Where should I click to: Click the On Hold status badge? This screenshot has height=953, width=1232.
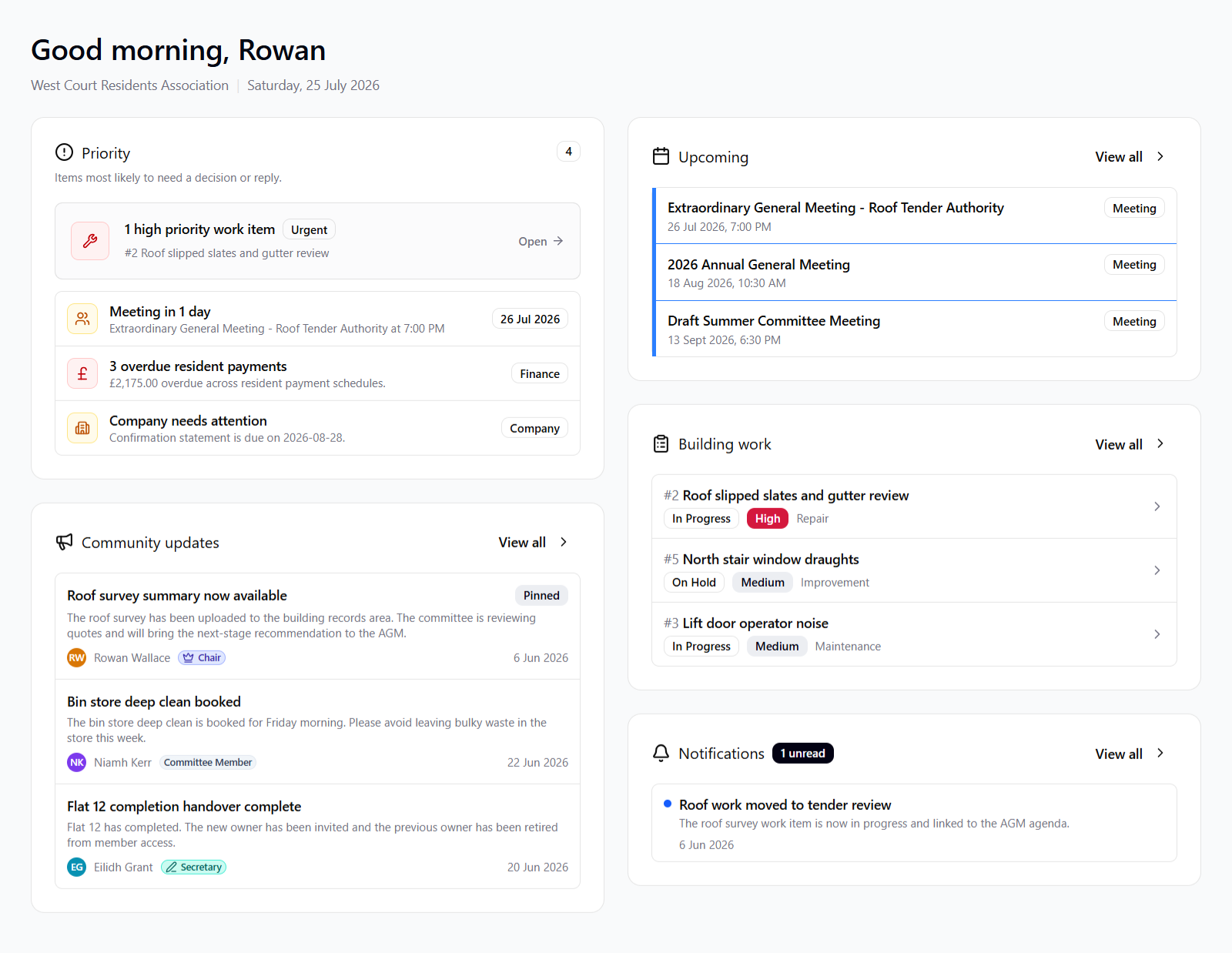pyautogui.click(x=694, y=582)
